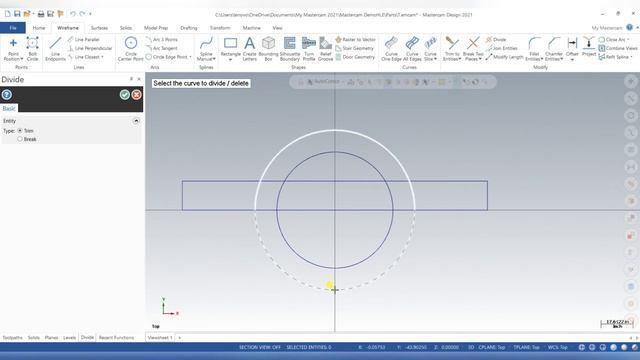Collapse the Entity section
640x360 pixels.
pyautogui.click(x=136, y=121)
